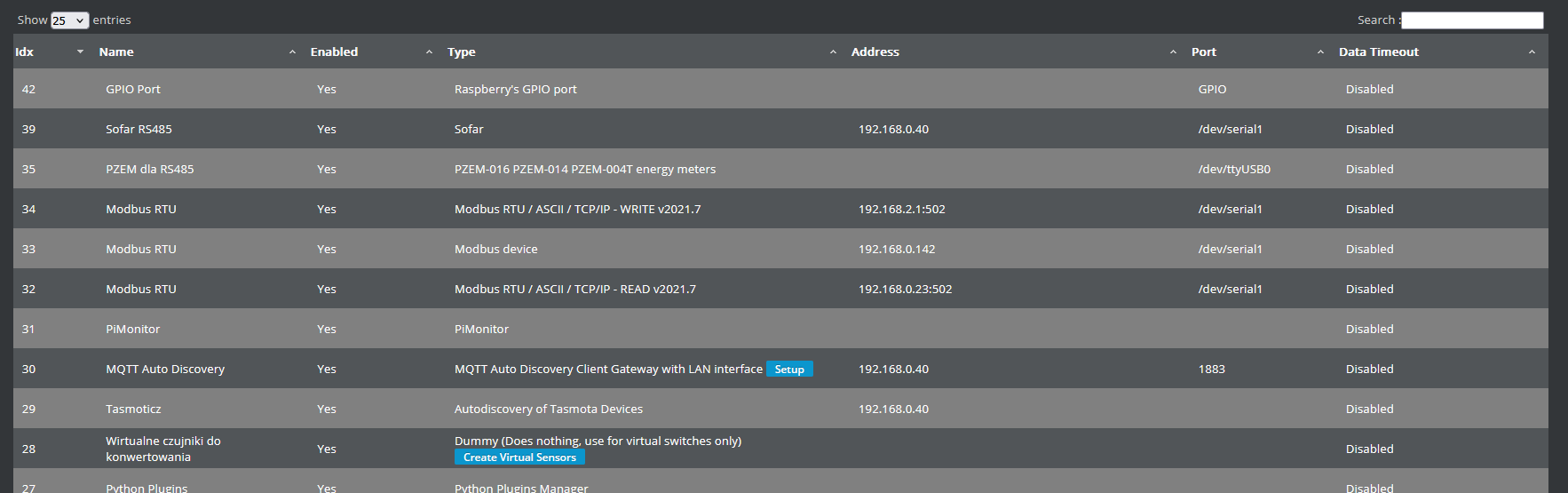Click the Dummy virtual switches type text
The width and height of the screenshot is (1568, 493).
click(x=598, y=441)
